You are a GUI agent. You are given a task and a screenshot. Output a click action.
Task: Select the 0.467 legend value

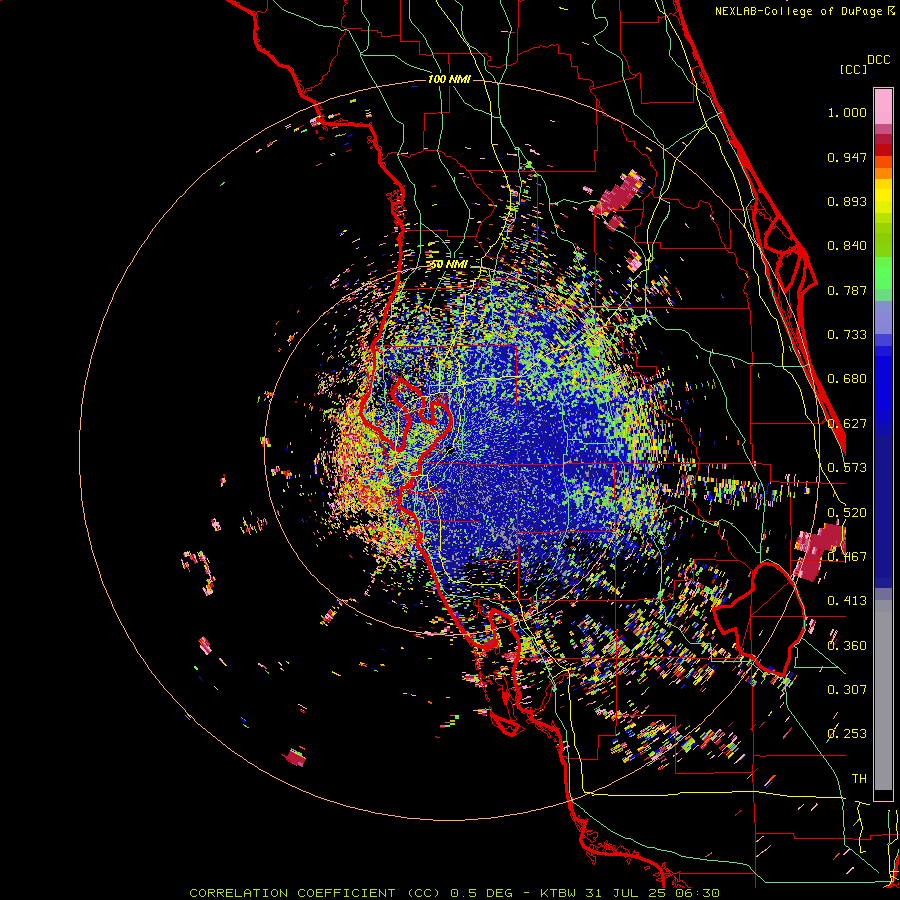[x=847, y=557]
